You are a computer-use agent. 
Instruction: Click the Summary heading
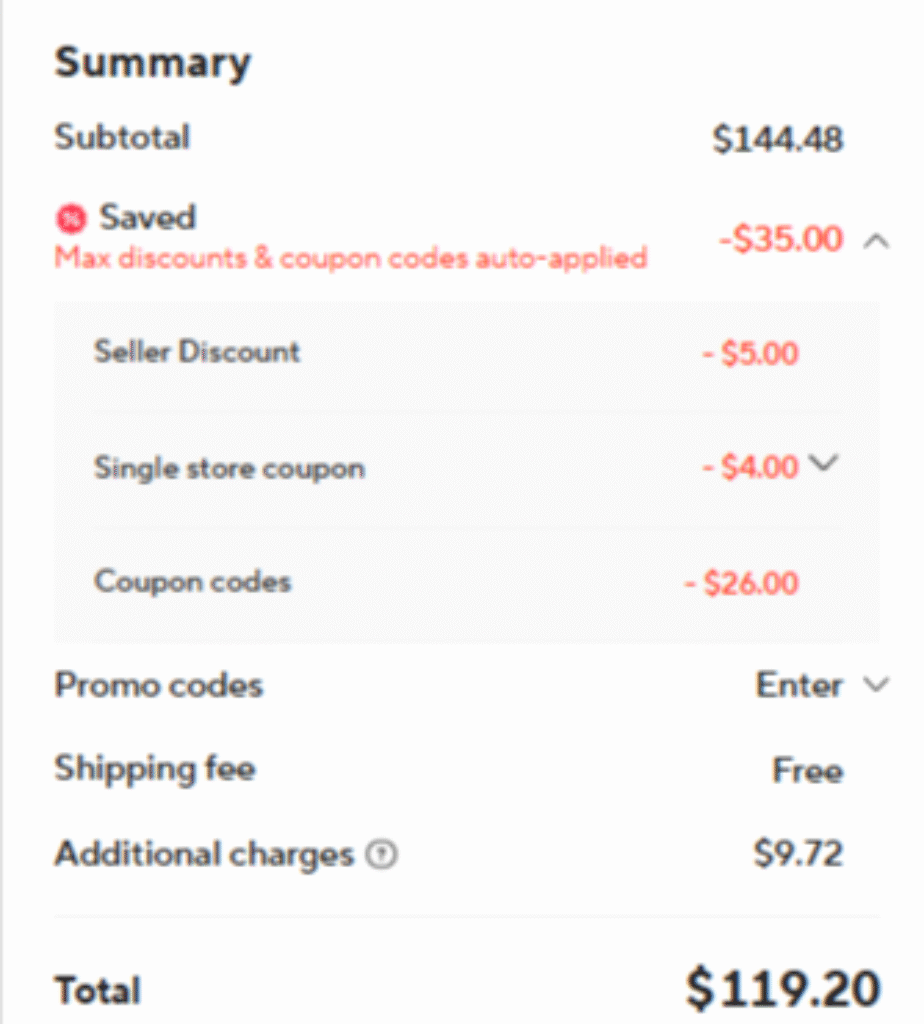click(152, 63)
